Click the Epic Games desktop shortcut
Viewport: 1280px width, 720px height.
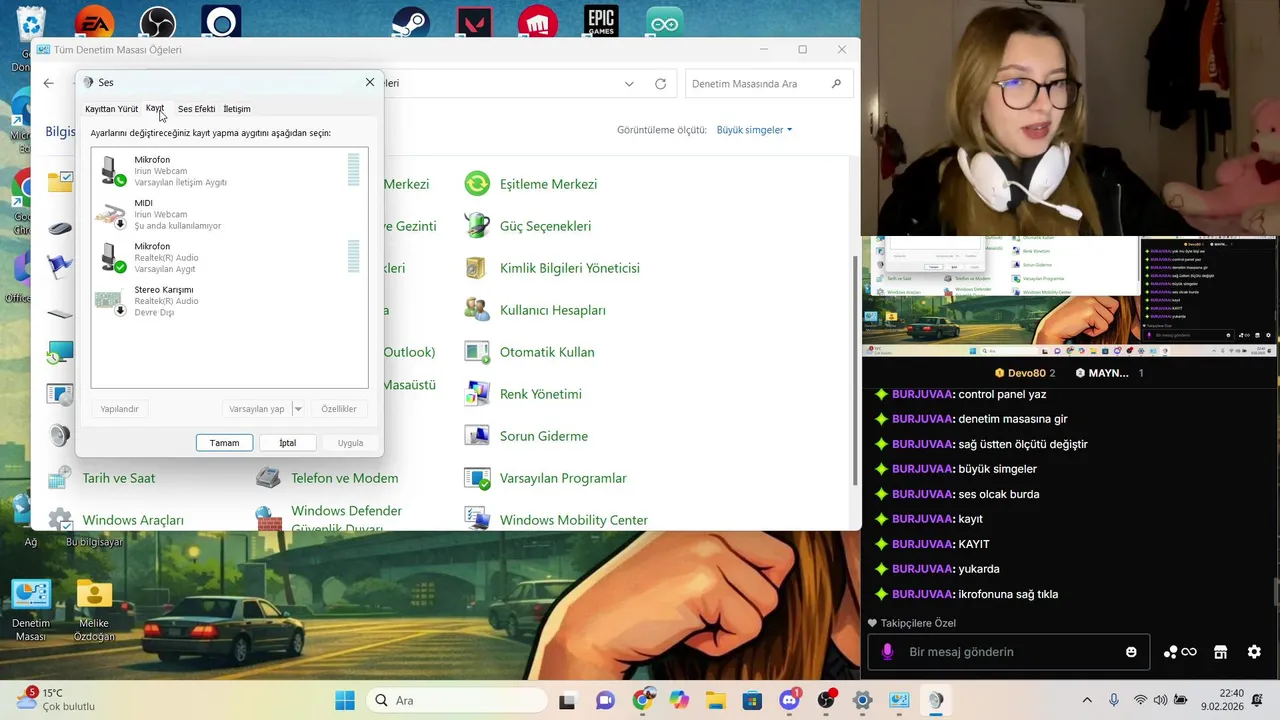pyautogui.click(x=601, y=22)
